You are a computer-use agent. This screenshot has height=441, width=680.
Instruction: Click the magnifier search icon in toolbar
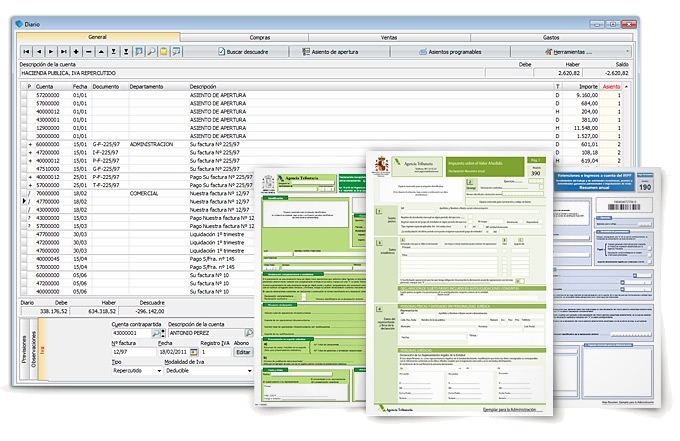coord(151,51)
